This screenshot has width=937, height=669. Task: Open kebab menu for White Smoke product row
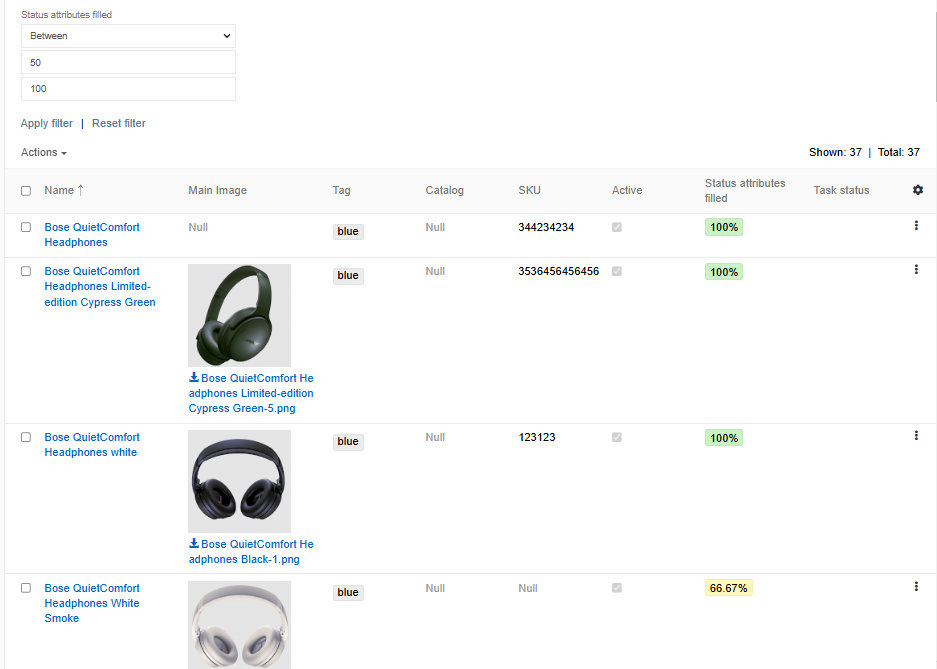pyautogui.click(x=916, y=587)
